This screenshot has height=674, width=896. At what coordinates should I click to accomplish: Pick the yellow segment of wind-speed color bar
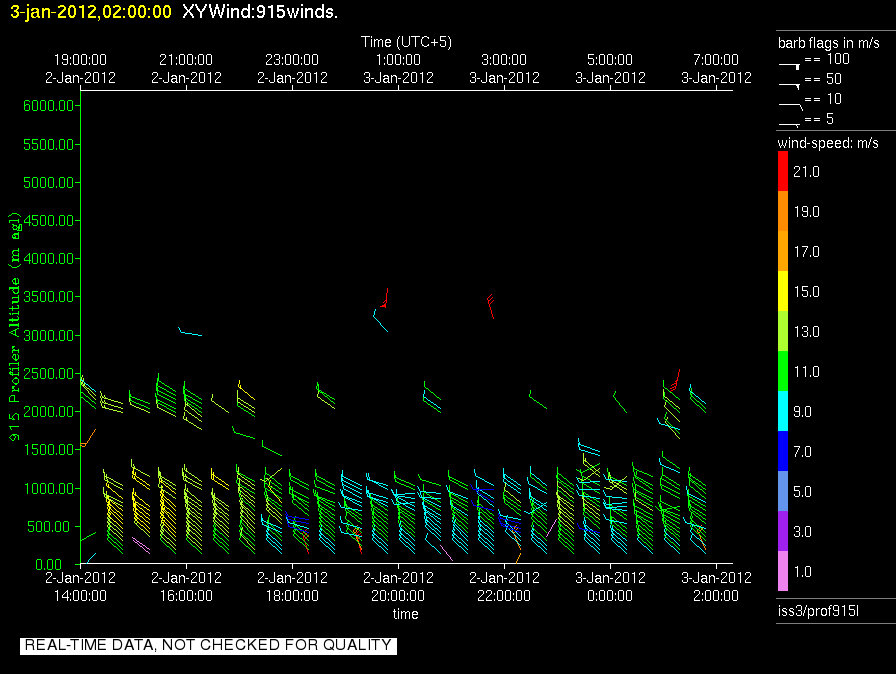tap(783, 291)
